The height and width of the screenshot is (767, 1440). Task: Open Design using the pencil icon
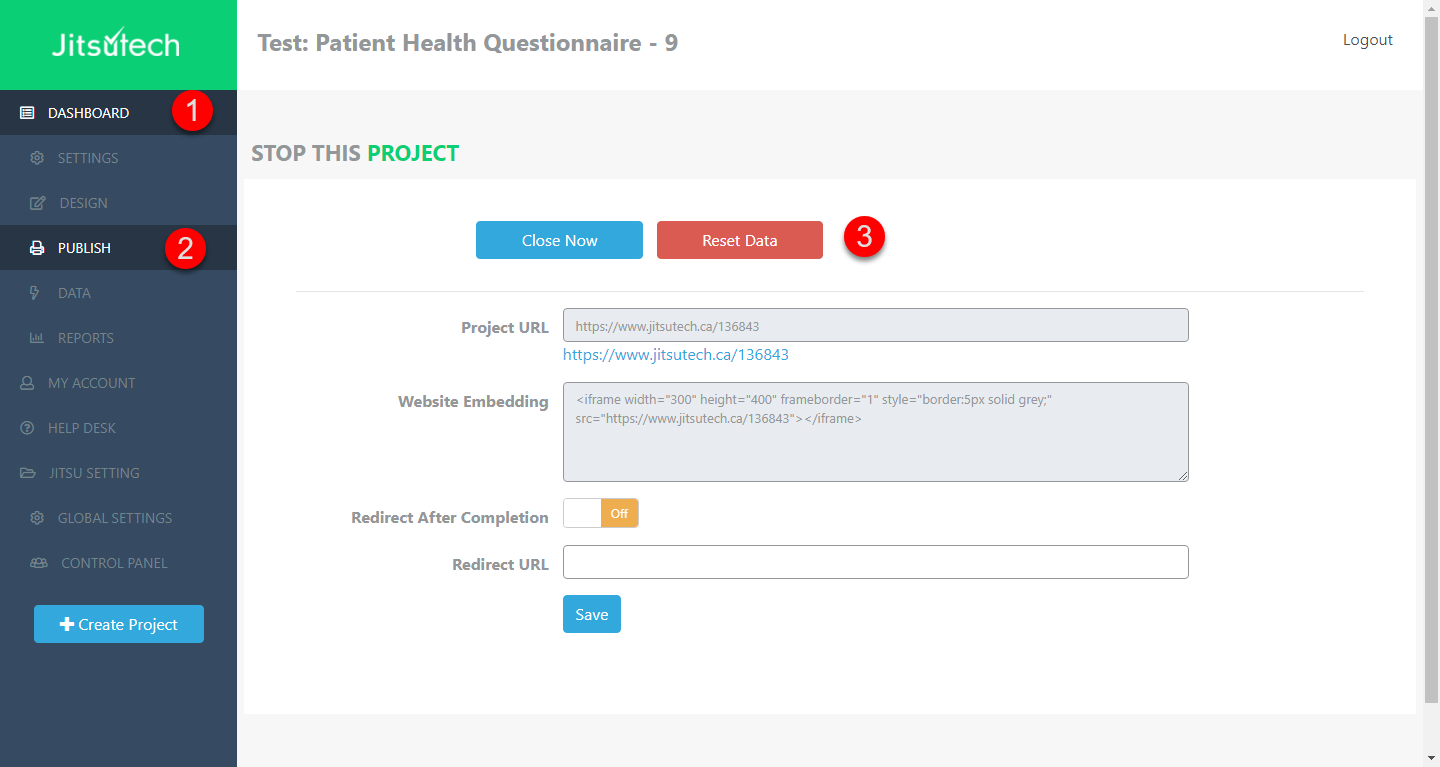pos(37,202)
